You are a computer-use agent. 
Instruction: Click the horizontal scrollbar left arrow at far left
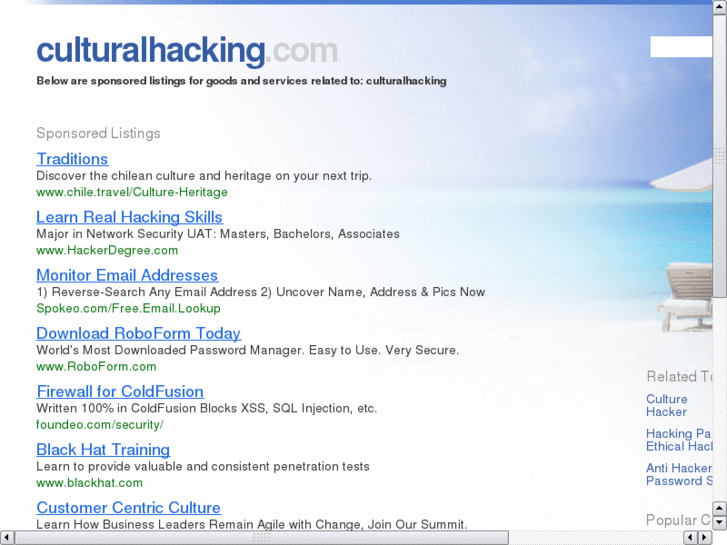click(x=7, y=538)
